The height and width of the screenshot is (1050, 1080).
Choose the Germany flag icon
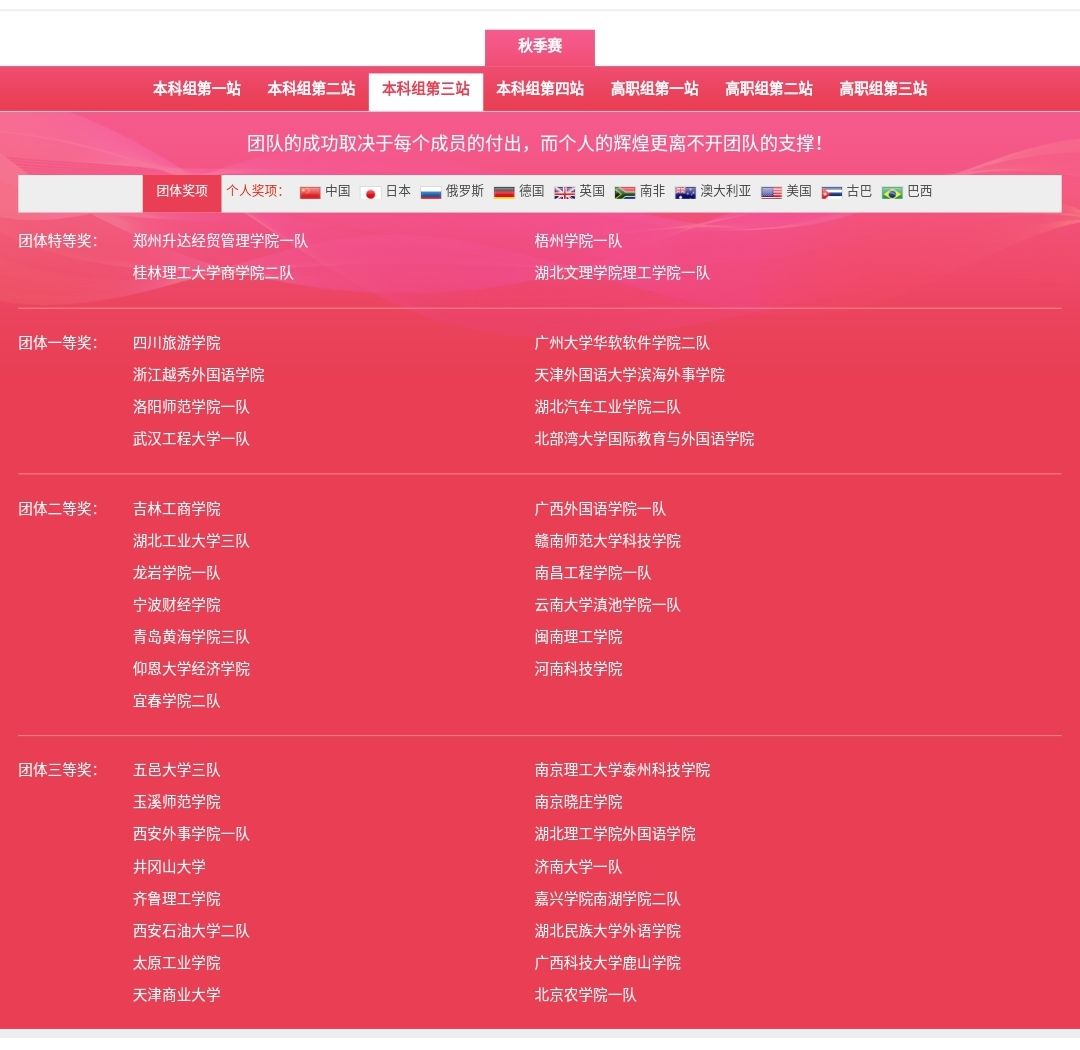tap(504, 192)
